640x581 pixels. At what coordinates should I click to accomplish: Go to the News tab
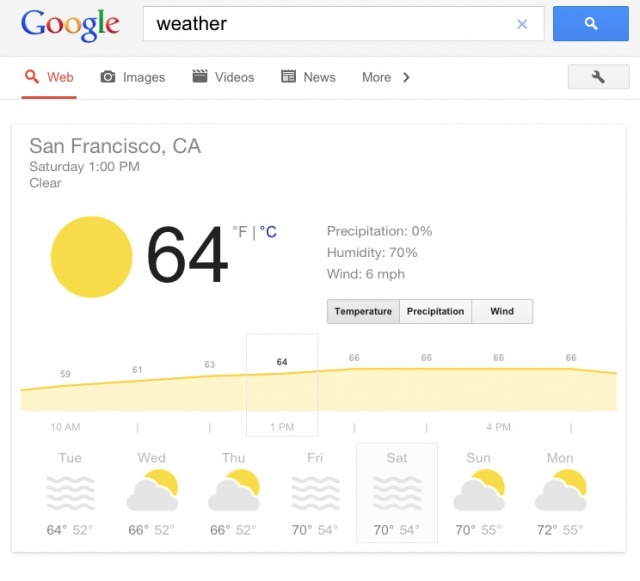(308, 77)
